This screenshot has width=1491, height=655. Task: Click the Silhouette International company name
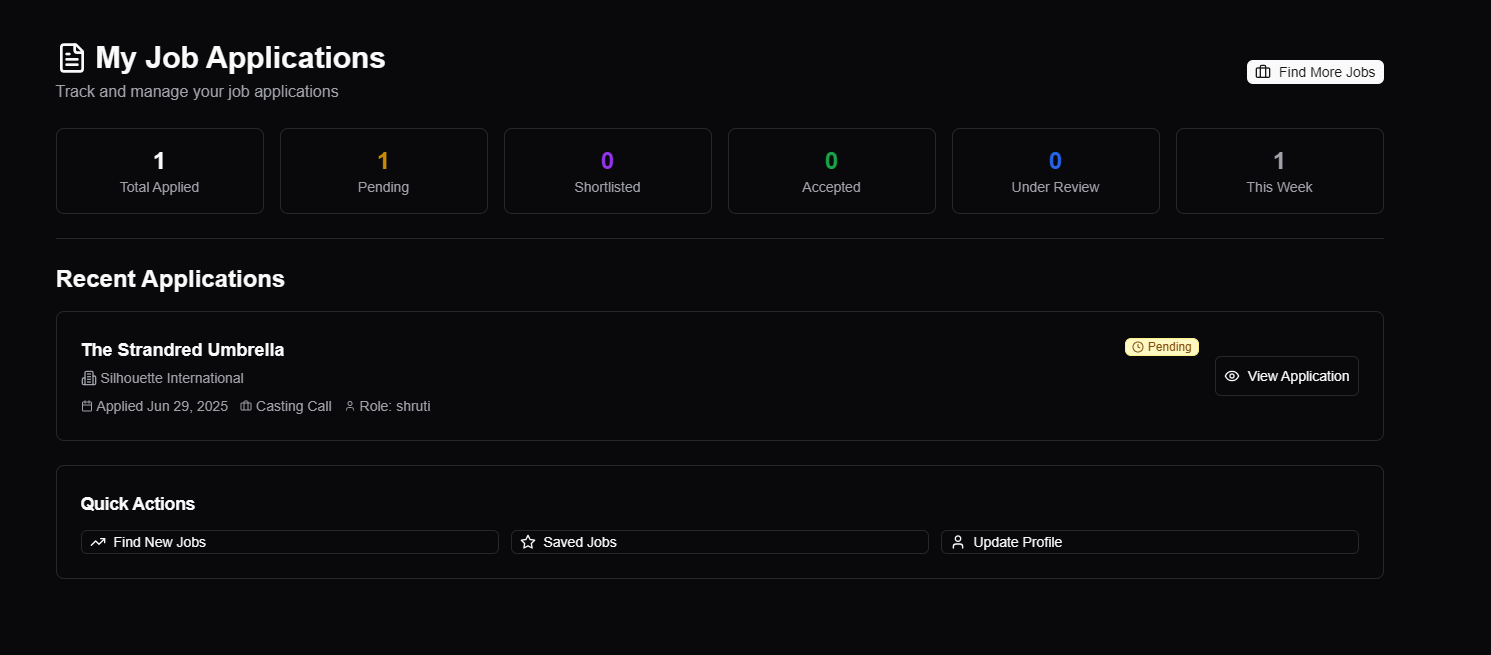(172, 378)
